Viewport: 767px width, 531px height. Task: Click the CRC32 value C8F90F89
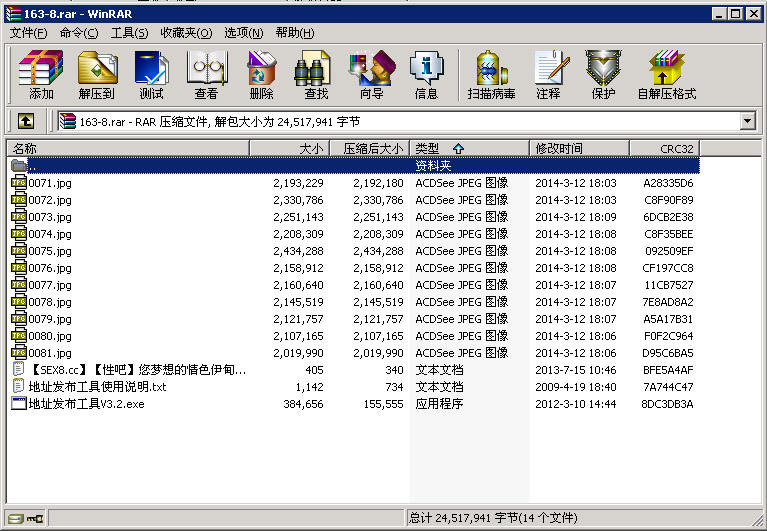point(668,200)
